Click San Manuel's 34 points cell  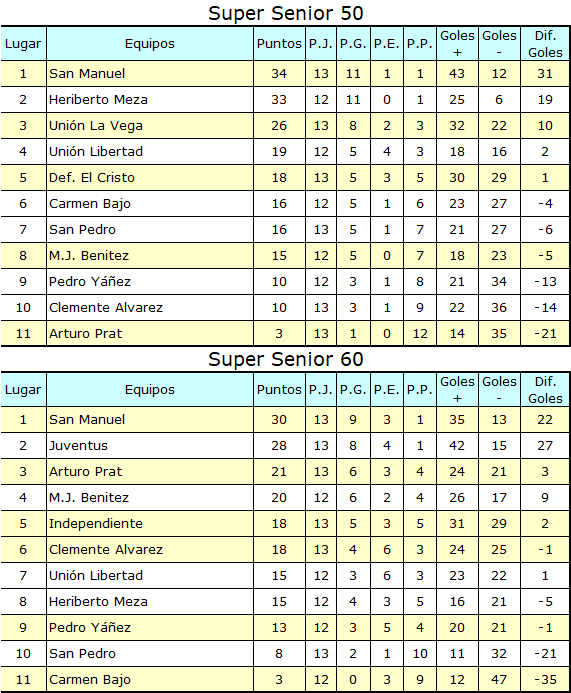coord(279,74)
